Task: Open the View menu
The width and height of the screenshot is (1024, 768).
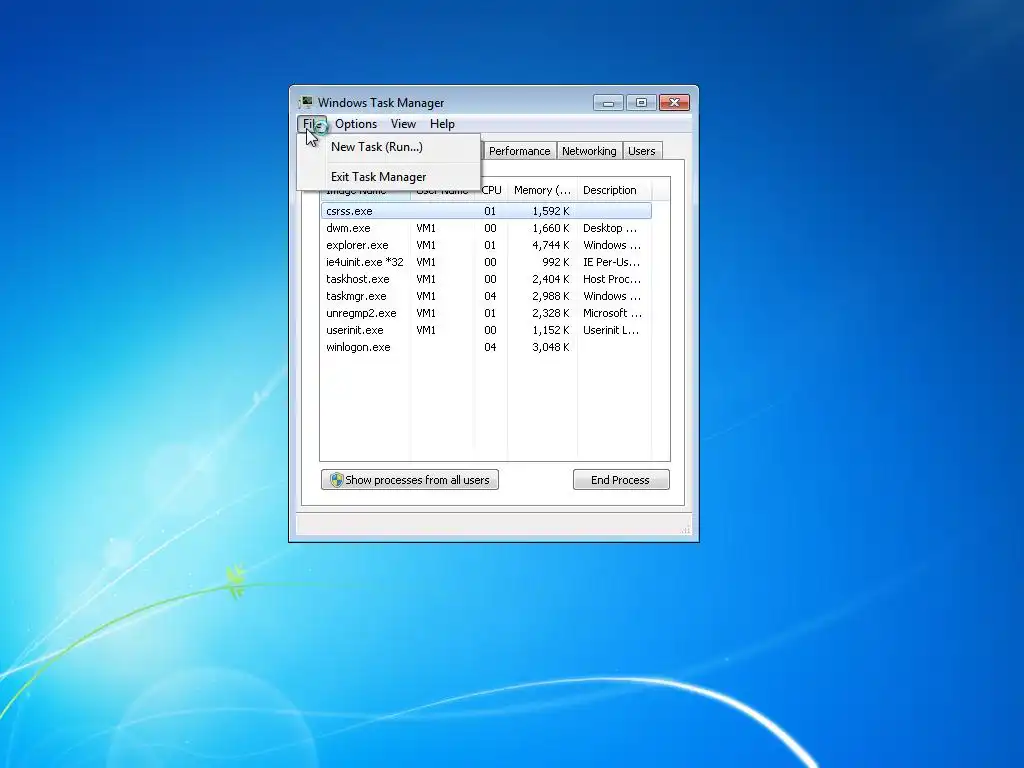Action: coord(403,124)
